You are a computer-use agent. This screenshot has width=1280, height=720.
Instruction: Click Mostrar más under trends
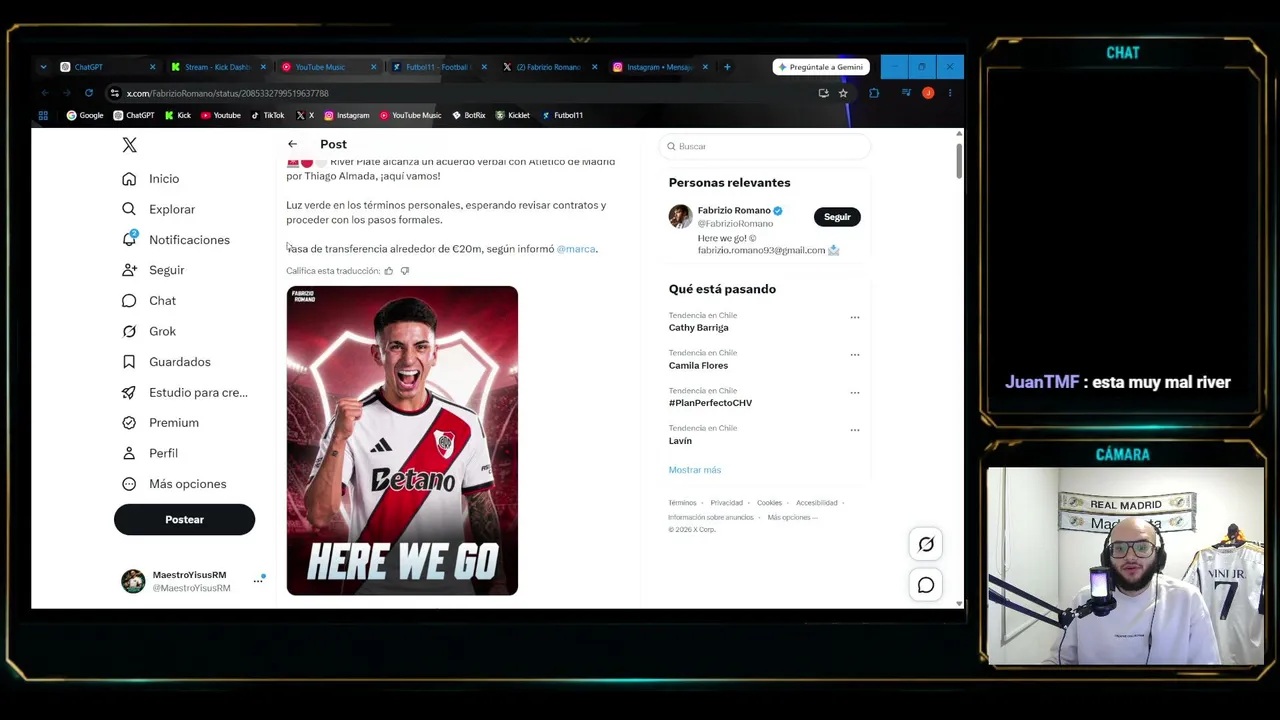(695, 470)
